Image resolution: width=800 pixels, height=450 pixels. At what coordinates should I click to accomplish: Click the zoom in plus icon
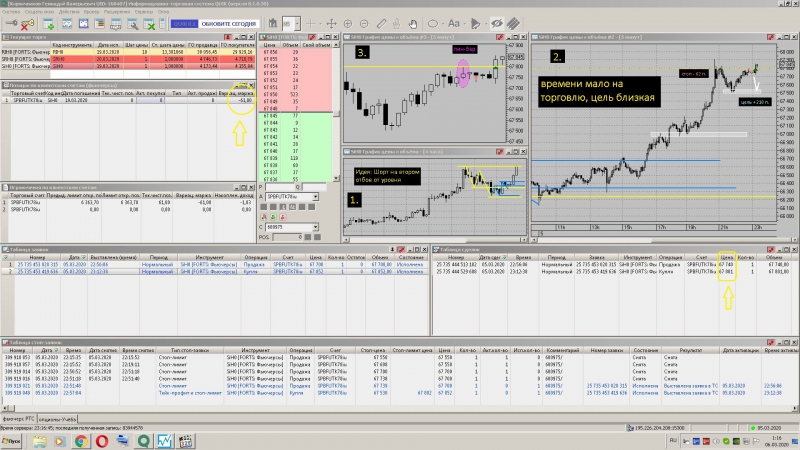pos(348,23)
